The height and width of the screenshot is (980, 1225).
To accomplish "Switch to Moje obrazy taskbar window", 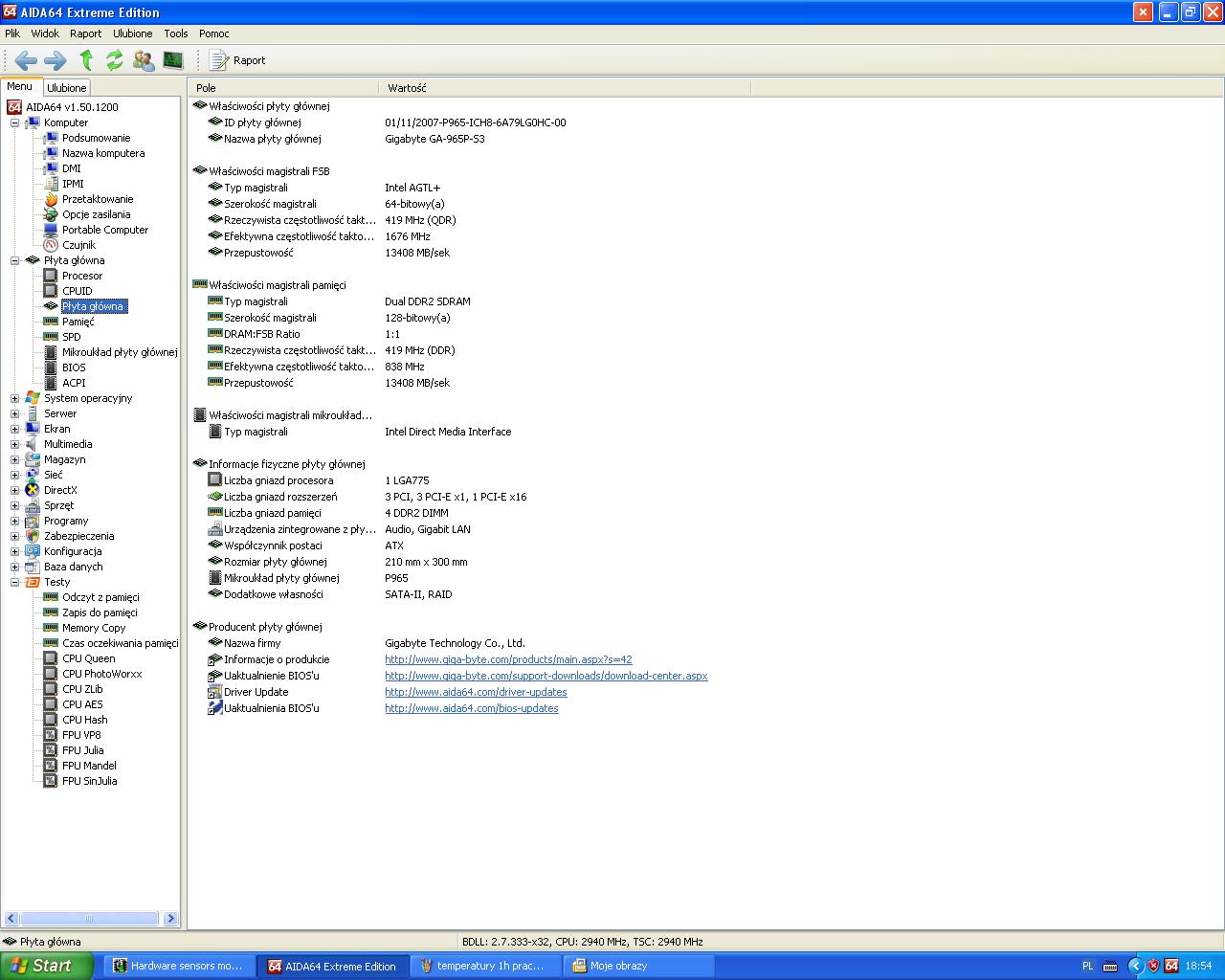I will click(x=638, y=966).
